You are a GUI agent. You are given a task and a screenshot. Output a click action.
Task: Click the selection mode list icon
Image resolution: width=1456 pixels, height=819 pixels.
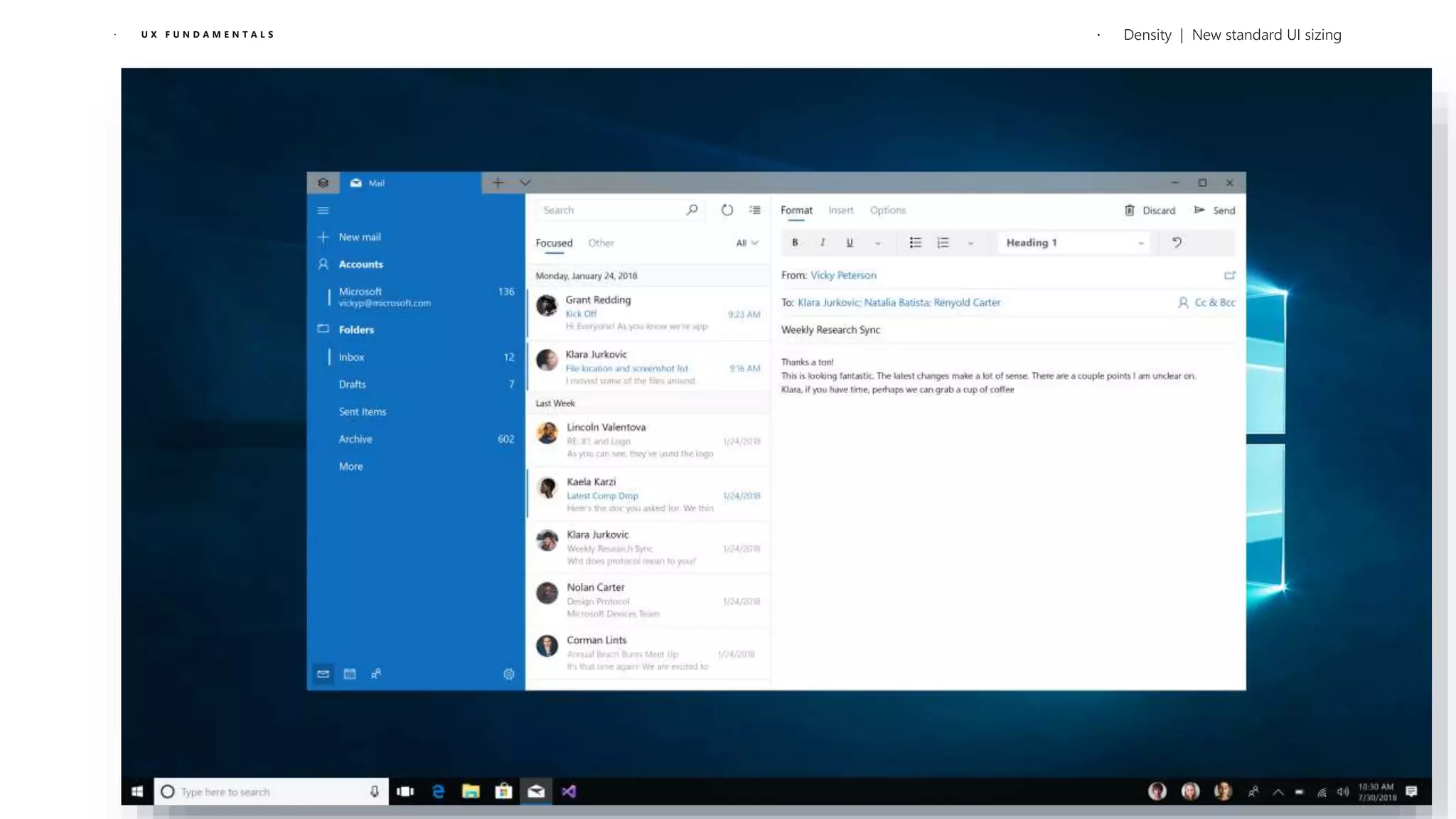[x=755, y=210]
